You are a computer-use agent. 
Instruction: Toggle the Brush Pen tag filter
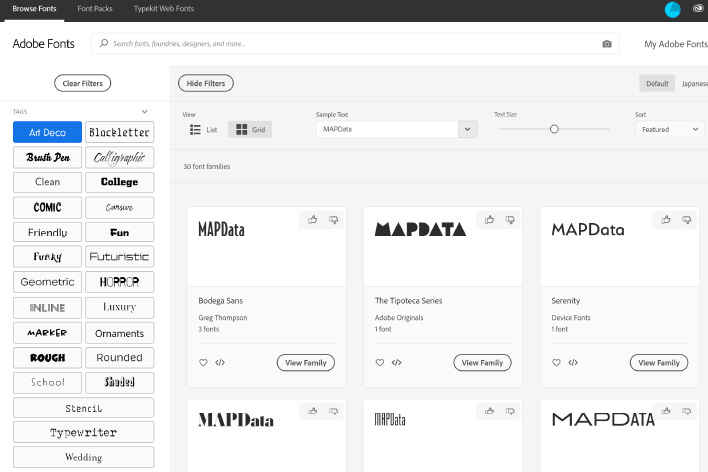click(47, 157)
